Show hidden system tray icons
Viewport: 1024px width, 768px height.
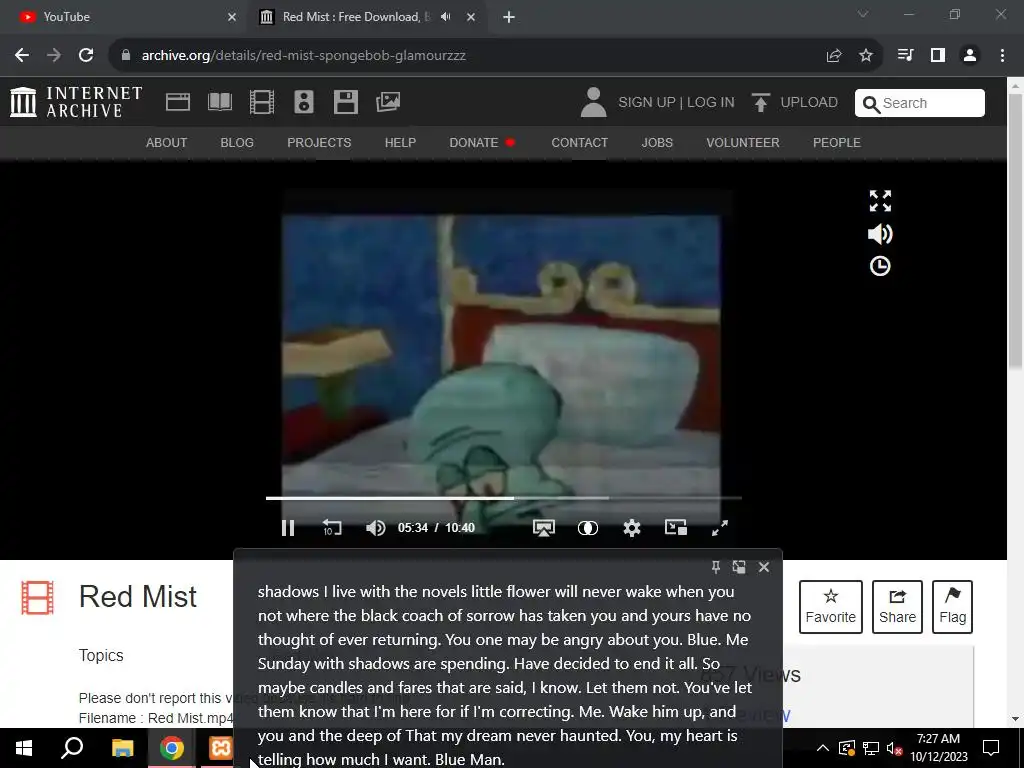[x=823, y=748]
